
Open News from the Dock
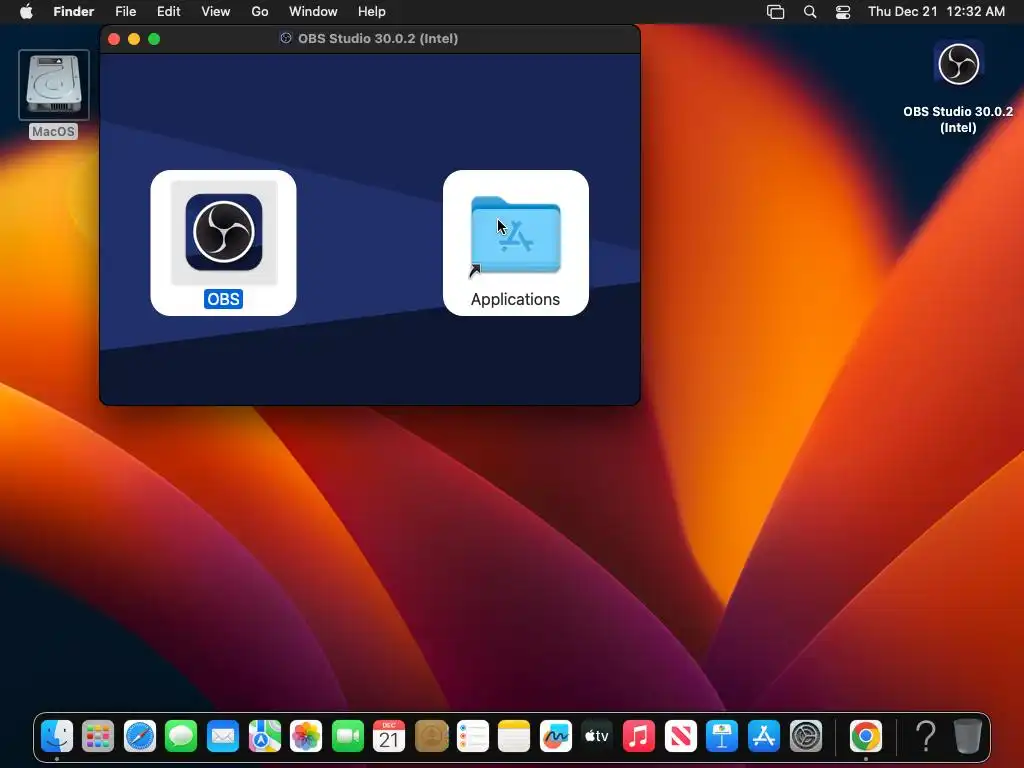pyautogui.click(x=680, y=736)
